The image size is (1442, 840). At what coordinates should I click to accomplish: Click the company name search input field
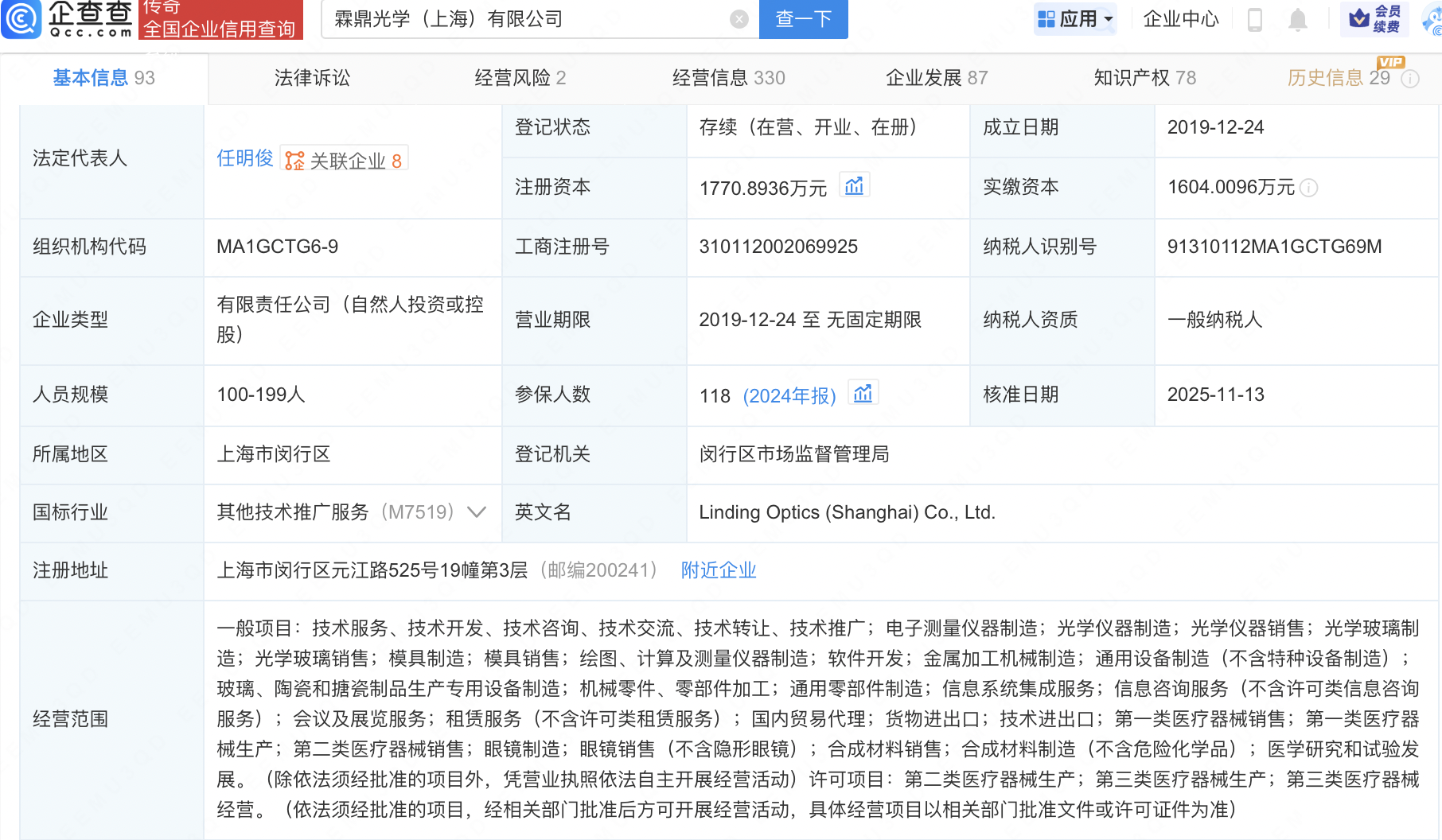525,19
